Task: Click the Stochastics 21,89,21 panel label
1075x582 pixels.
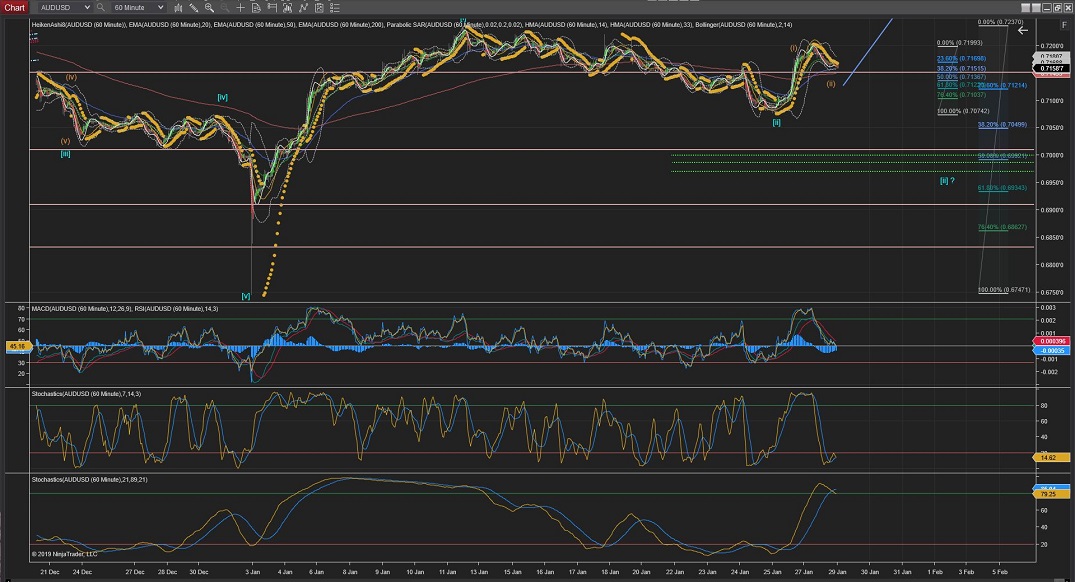Action: 89,479
